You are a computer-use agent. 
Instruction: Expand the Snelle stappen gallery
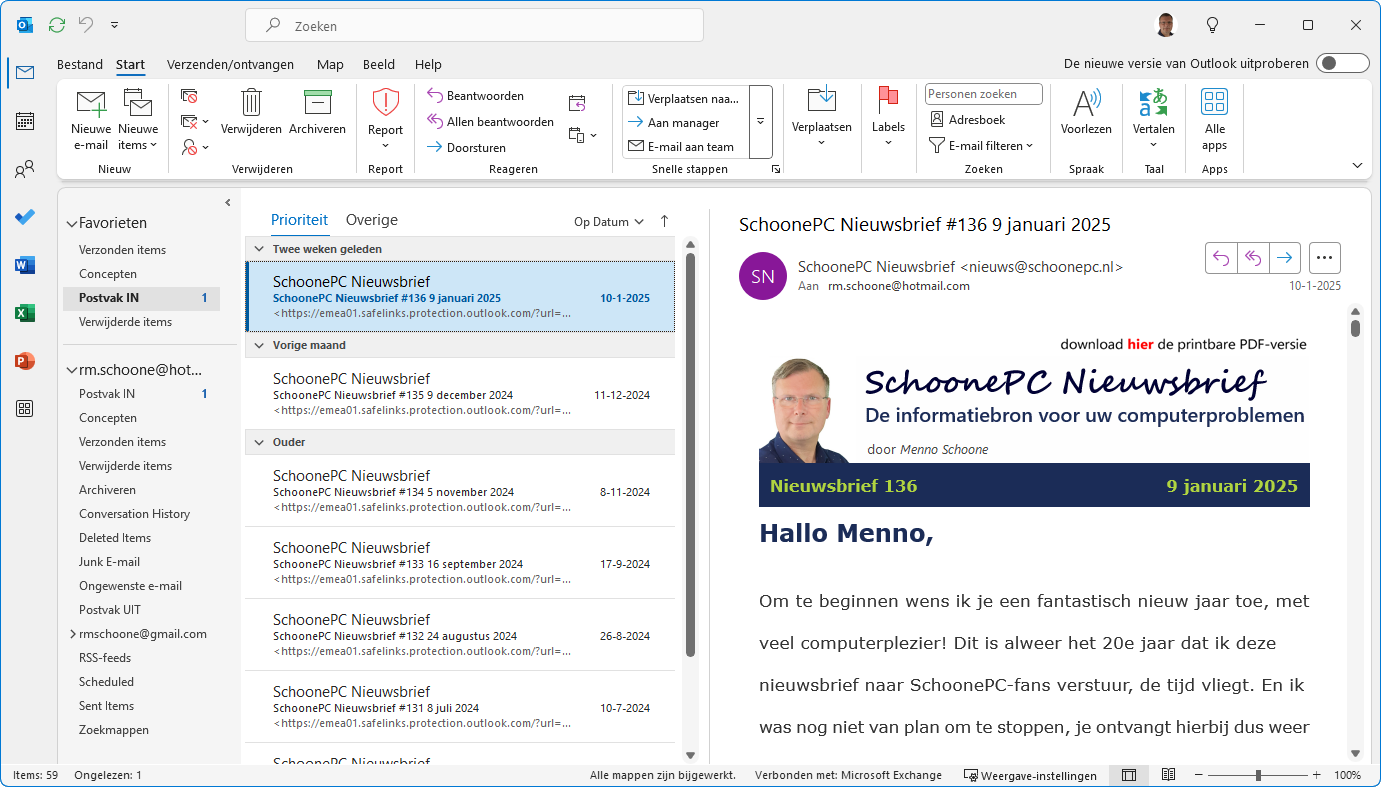click(x=760, y=122)
